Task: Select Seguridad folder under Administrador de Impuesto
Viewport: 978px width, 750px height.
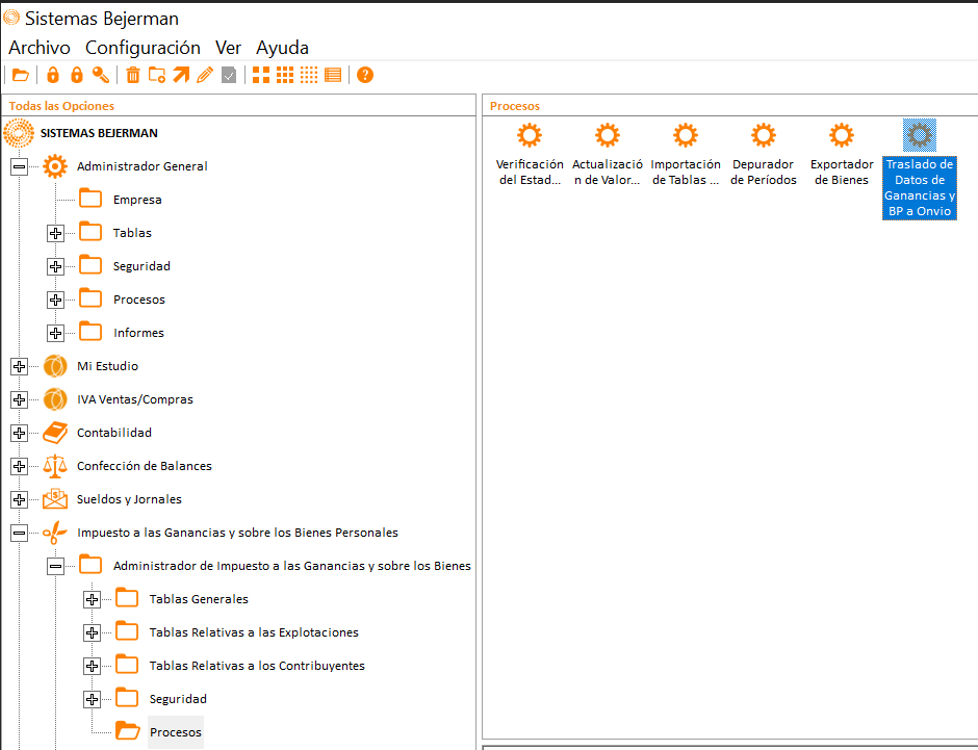Action: [x=178, y=699]
